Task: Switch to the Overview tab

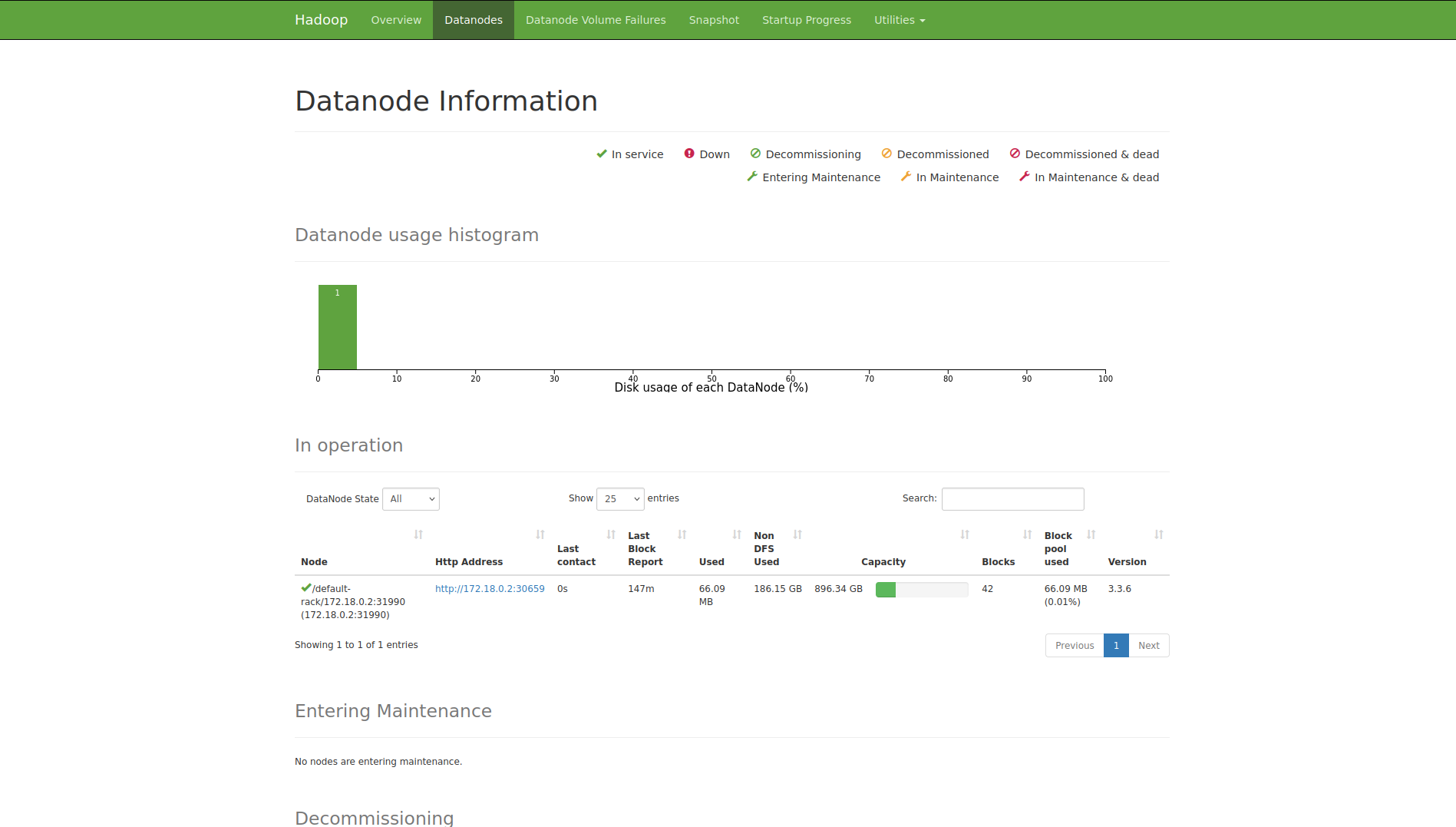Action: [x=396, y=20]
